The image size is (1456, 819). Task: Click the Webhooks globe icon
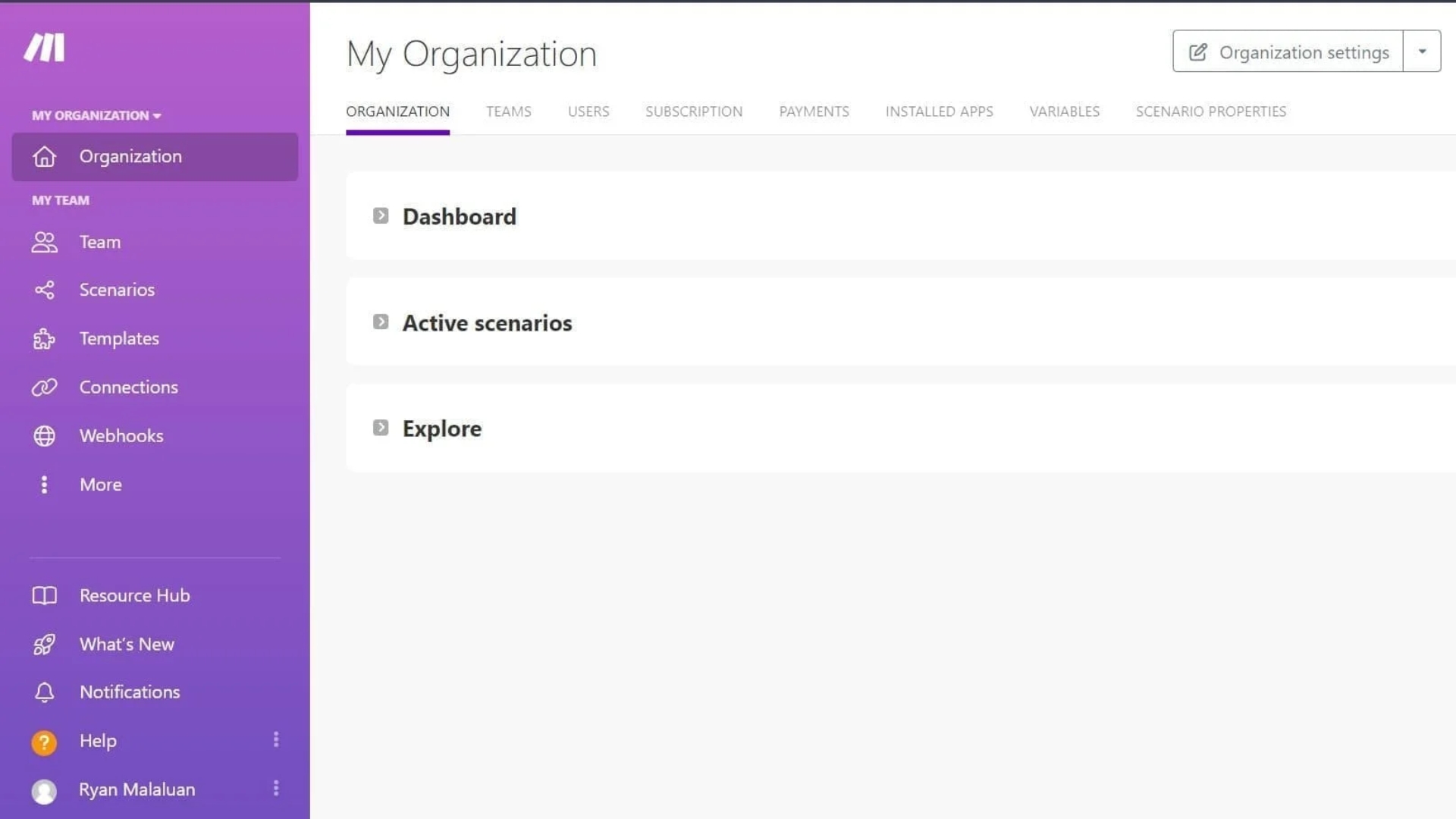click(44, 436)
